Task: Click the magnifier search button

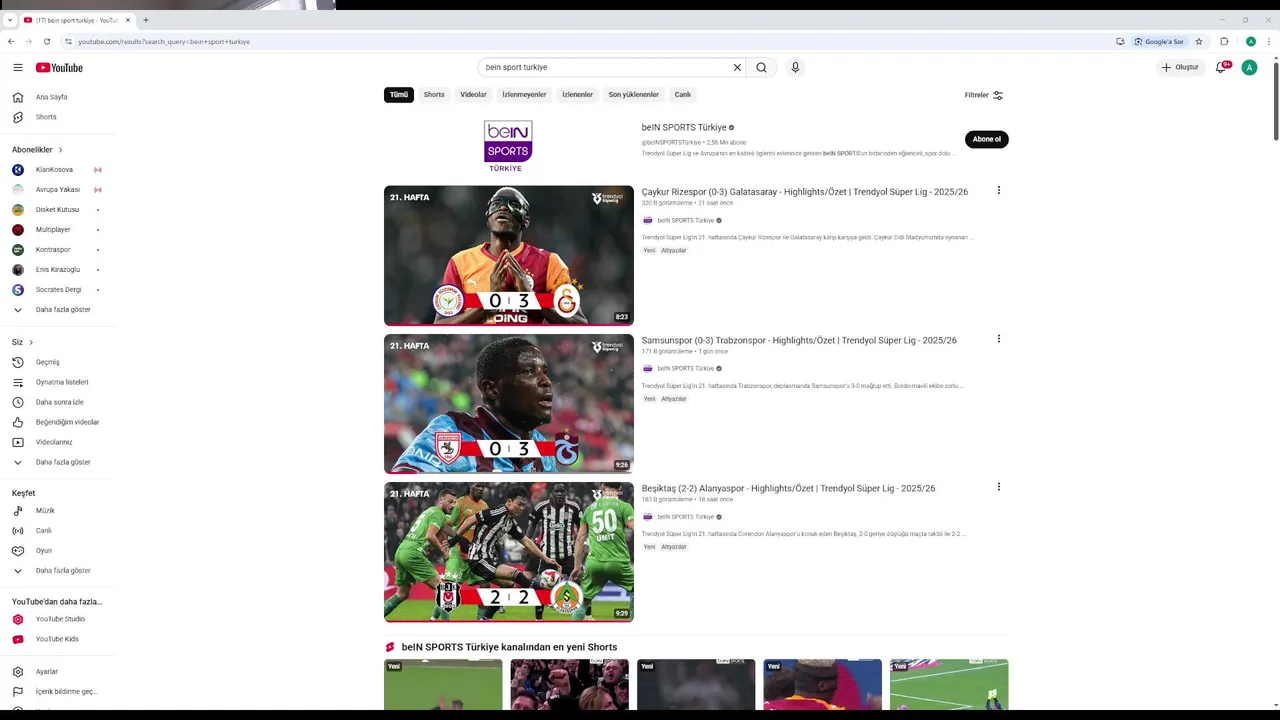Action: coord(761,67)
